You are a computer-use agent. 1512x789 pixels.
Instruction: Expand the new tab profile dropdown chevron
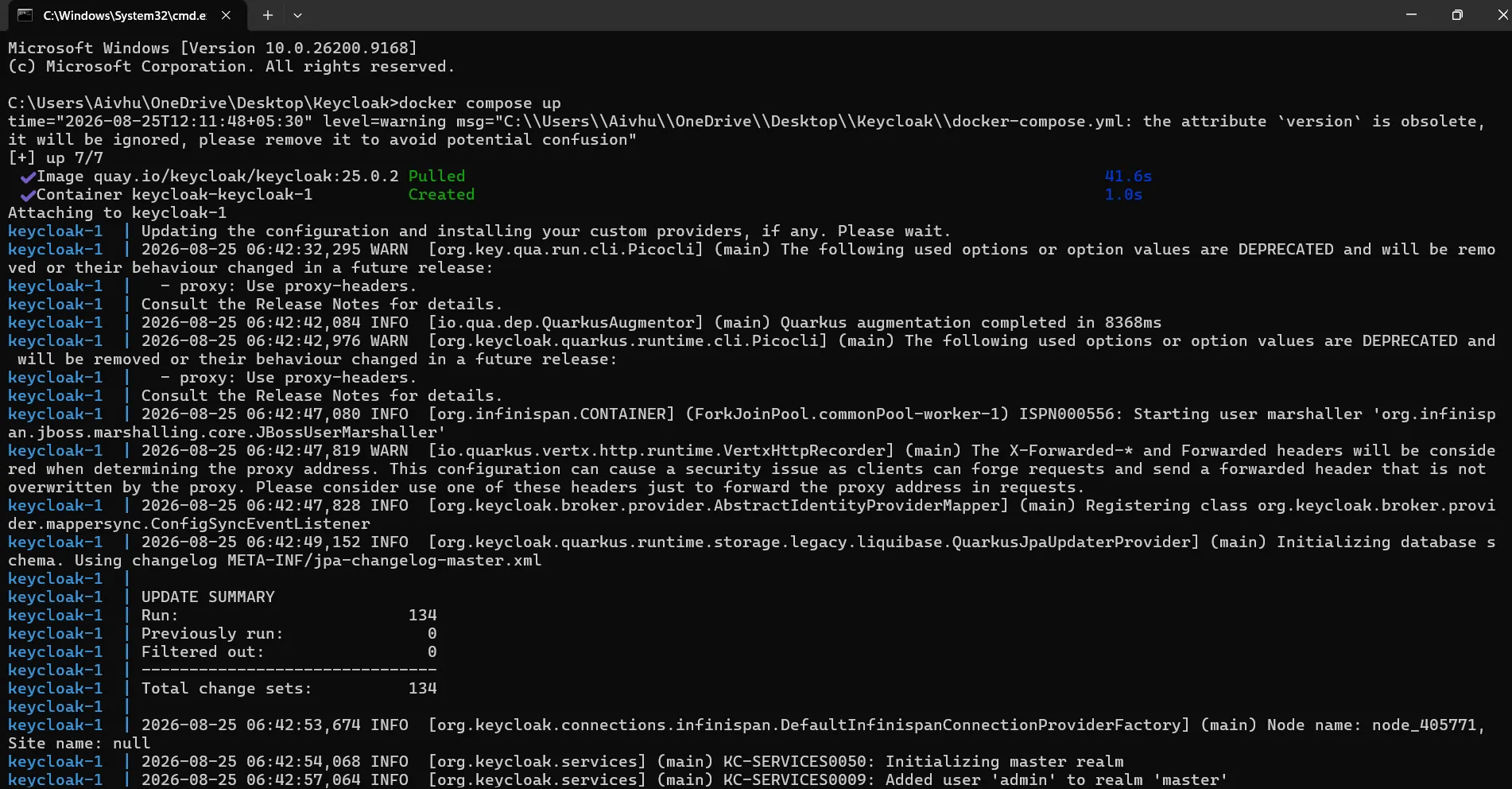(x=297, y=15)
